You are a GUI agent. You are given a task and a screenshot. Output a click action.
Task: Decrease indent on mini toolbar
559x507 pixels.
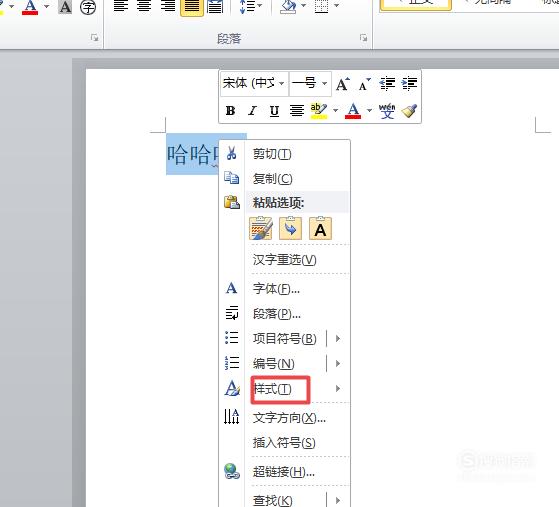tap(387, 84)
